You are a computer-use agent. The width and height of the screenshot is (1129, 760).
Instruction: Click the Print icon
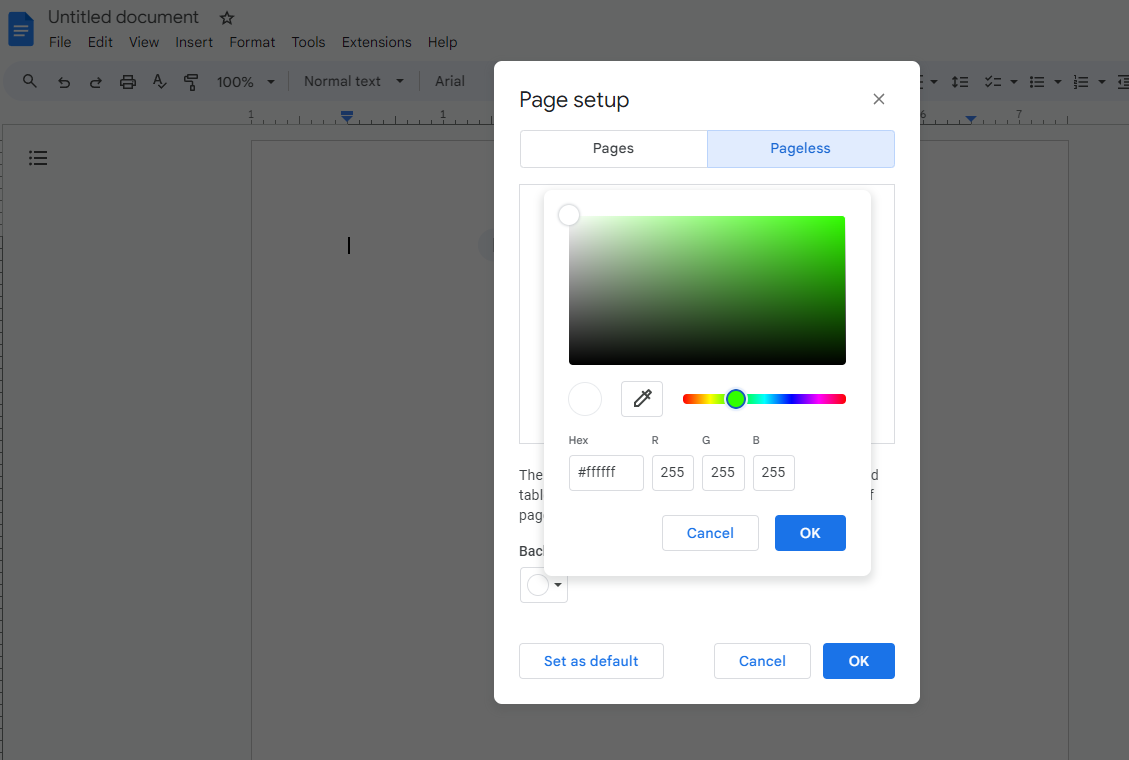pyautogui.click(x=127, y=82)
